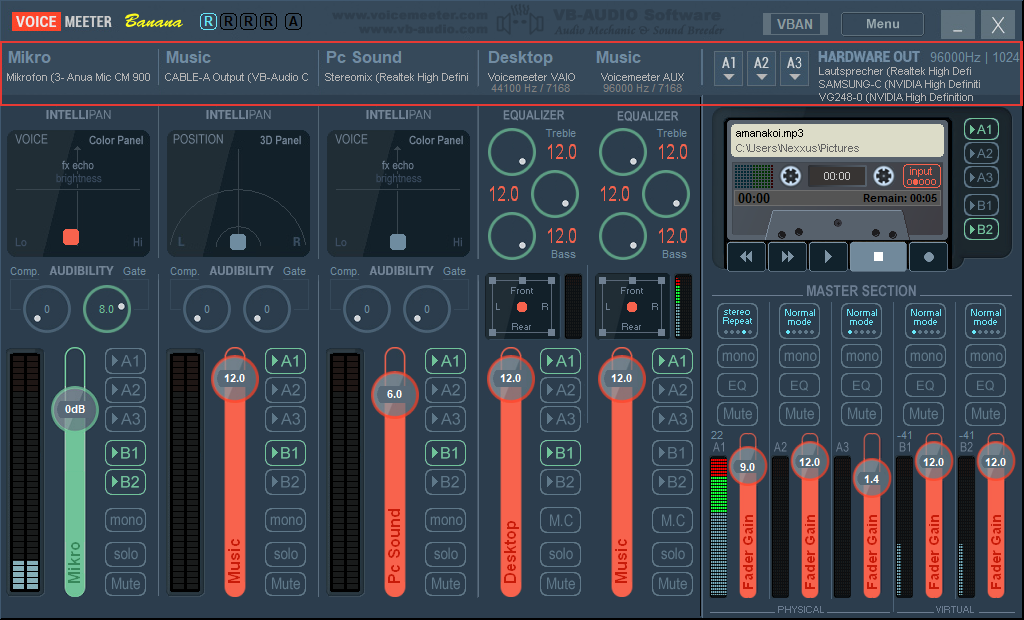Screen dimensions: 1024x620
Task: Click the A1 master 9.0 fader knob
Action: (x=747, y=467)
